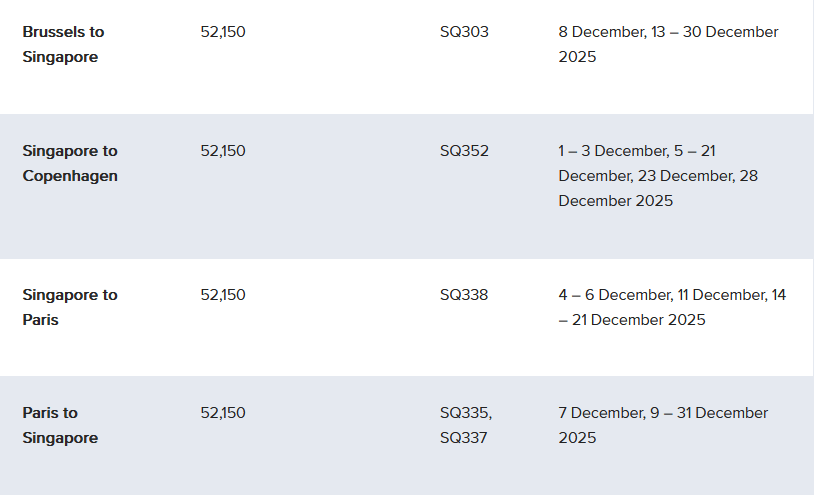Click the SQ335, SQ337 flight numbers
The image size is (817, 495).
click(466, 425)
